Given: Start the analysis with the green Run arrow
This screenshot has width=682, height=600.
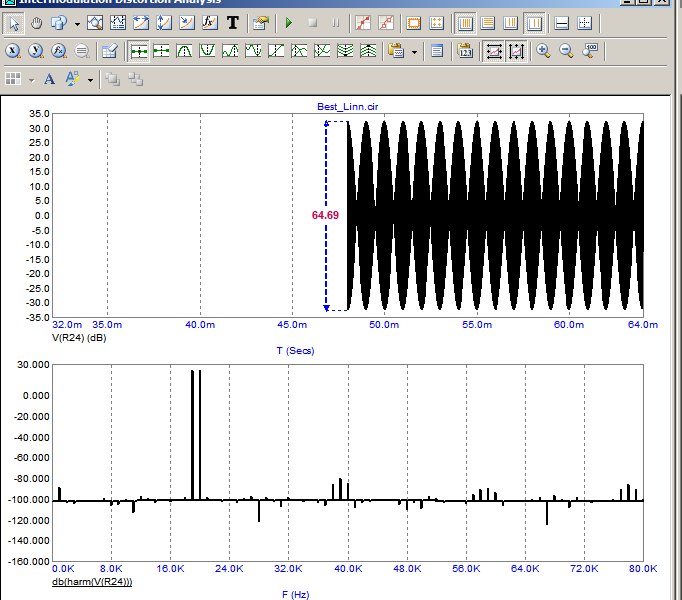Looking at the screenshot, I should coord(288,23).
